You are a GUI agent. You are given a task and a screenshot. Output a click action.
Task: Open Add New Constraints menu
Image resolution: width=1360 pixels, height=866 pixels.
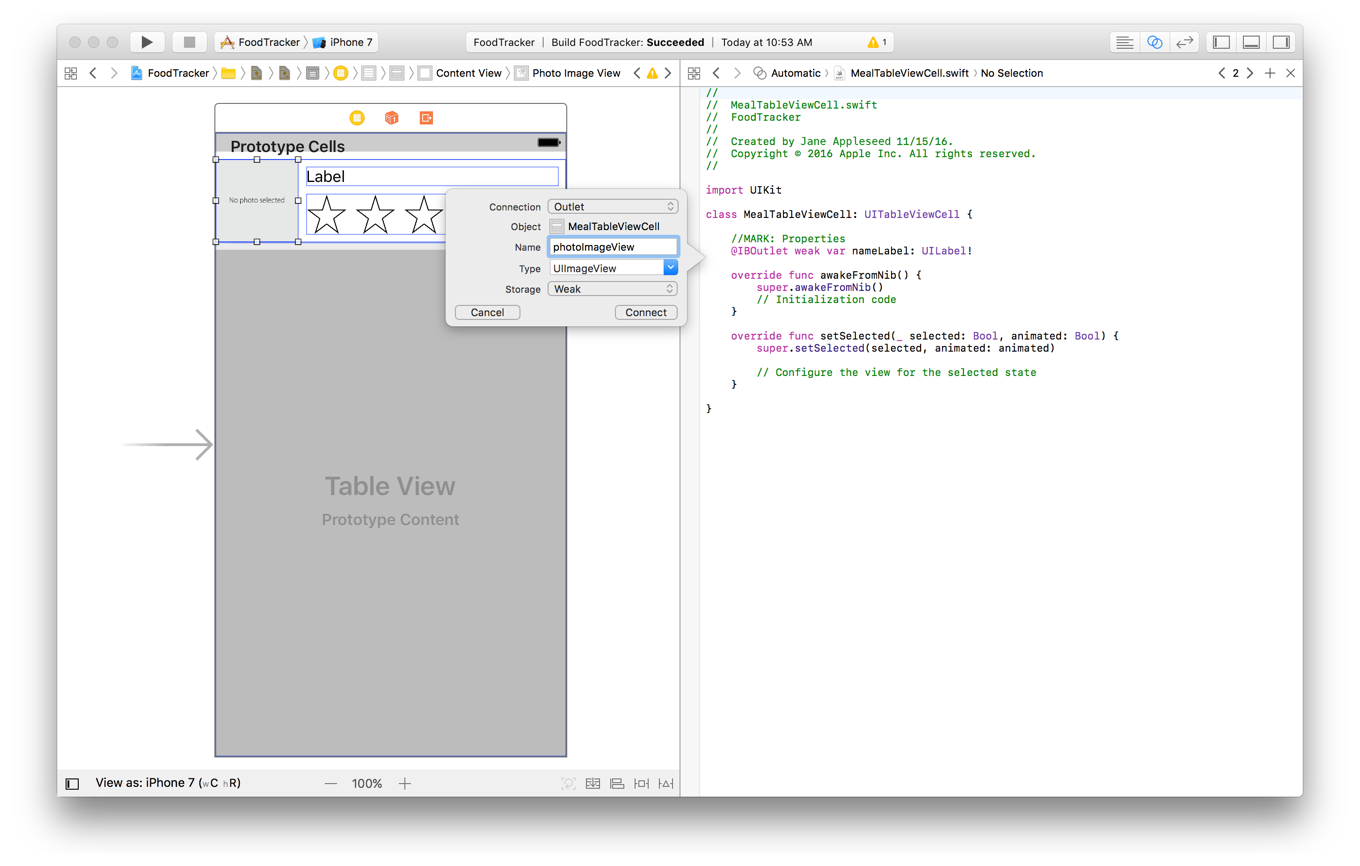(642, 783)
